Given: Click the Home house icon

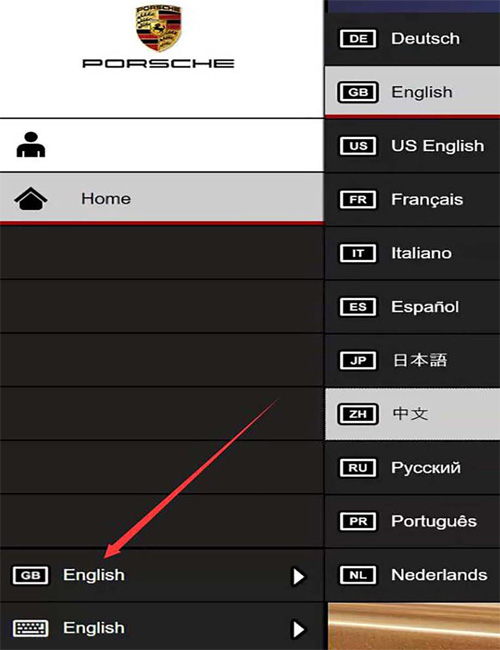Looking at the screenshot, I should 31,199.
